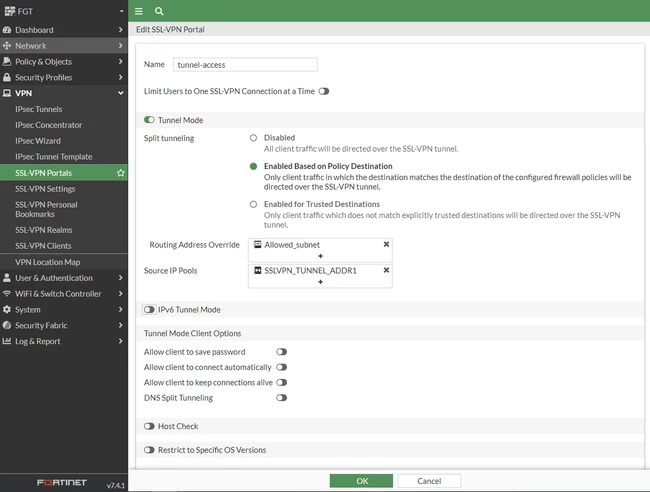Click the Network crosshair icon

[7, 46]
